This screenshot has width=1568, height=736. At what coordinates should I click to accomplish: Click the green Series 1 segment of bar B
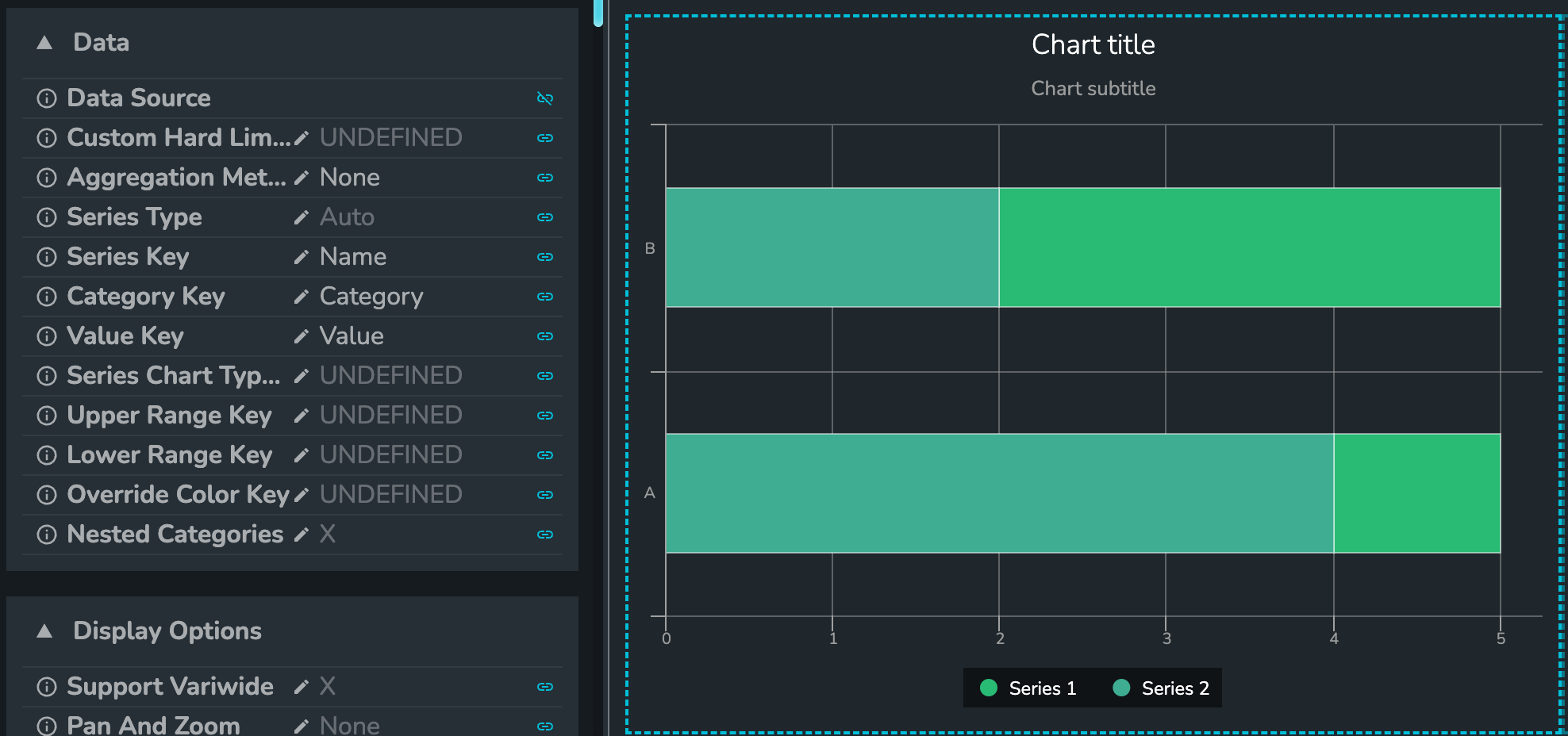[1249, 247]
